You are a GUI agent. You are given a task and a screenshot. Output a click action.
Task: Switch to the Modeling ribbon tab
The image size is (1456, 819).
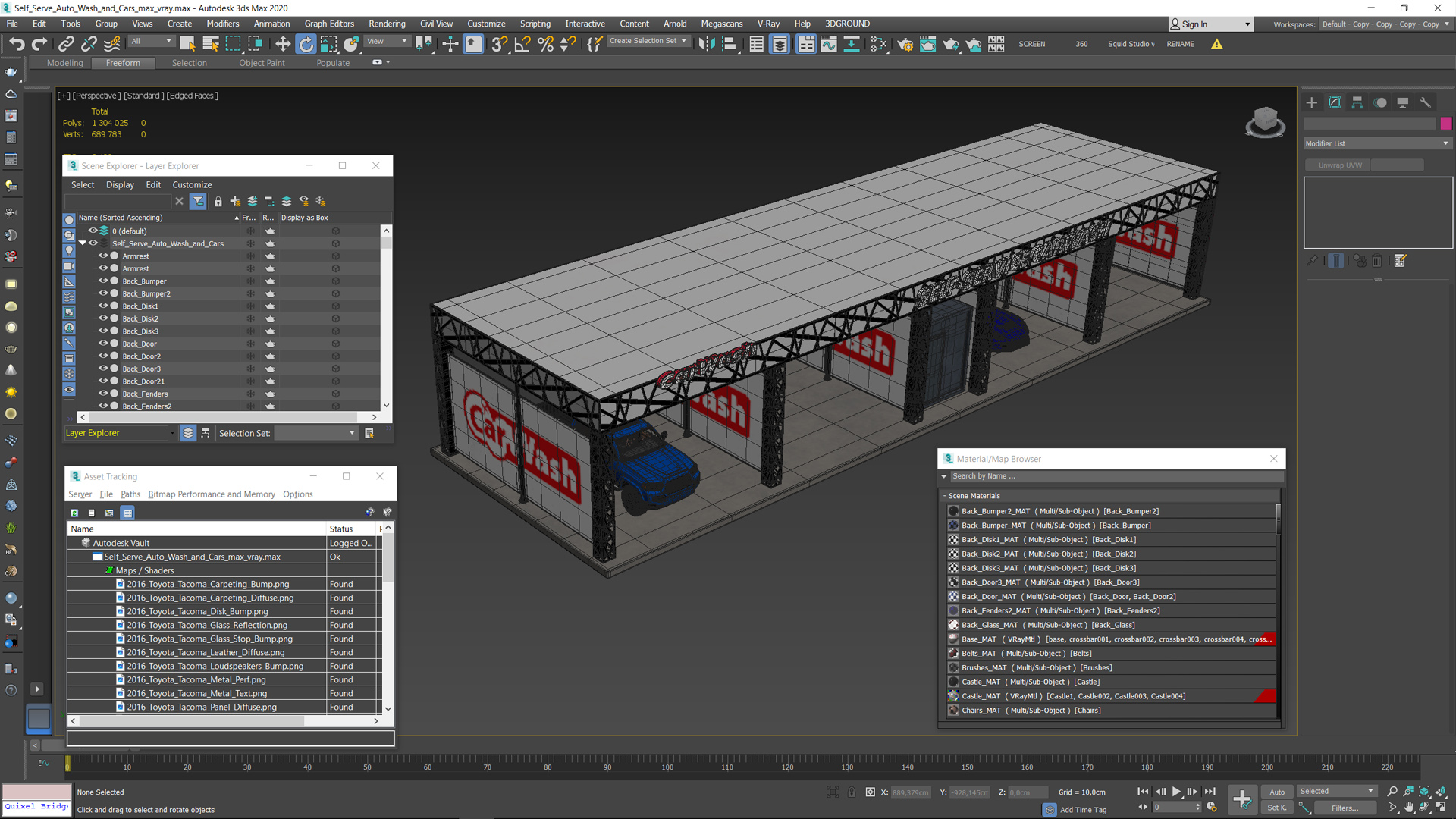65,63
